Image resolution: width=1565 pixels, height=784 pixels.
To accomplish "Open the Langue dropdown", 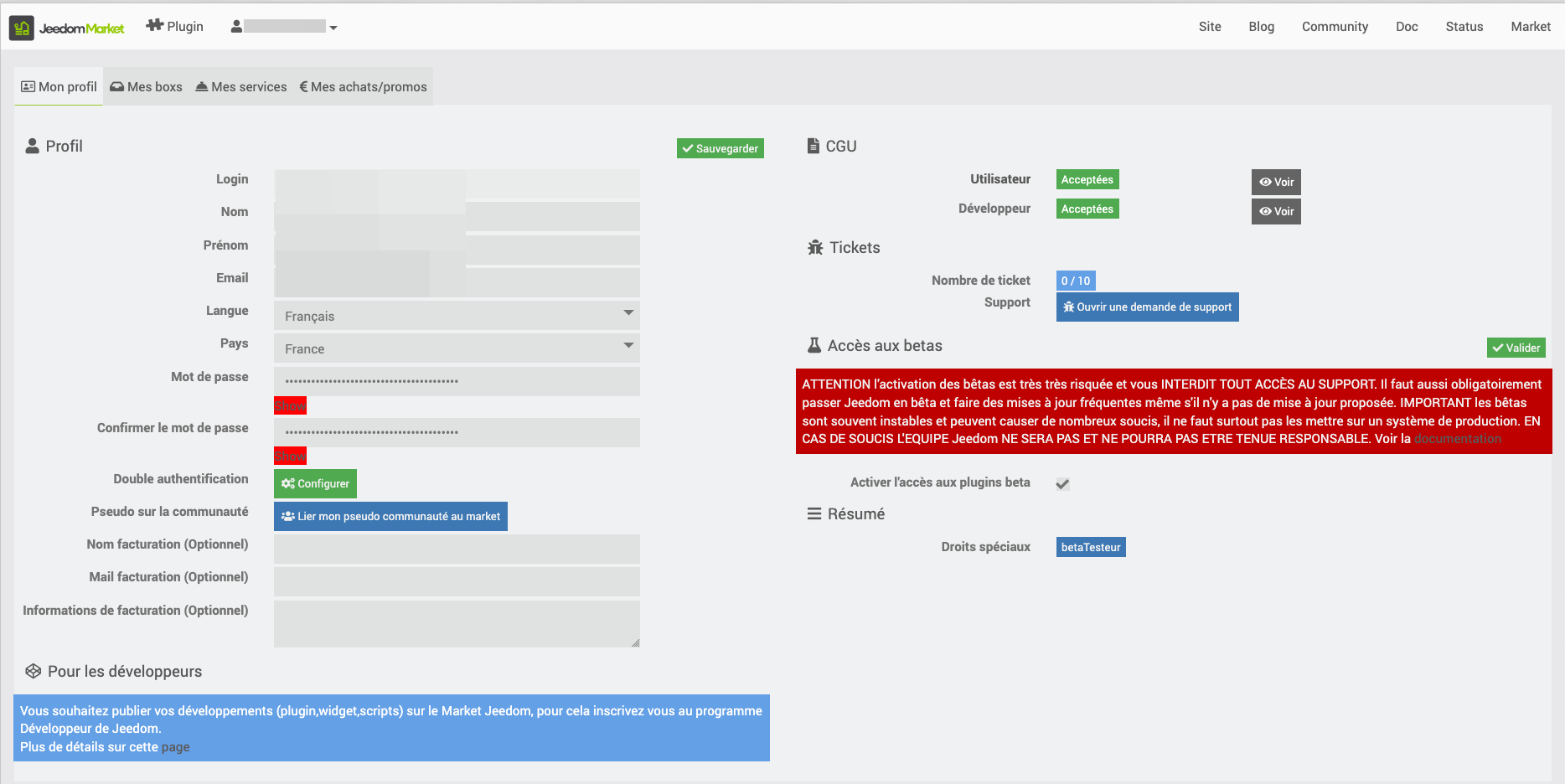I will coord(457,315).
